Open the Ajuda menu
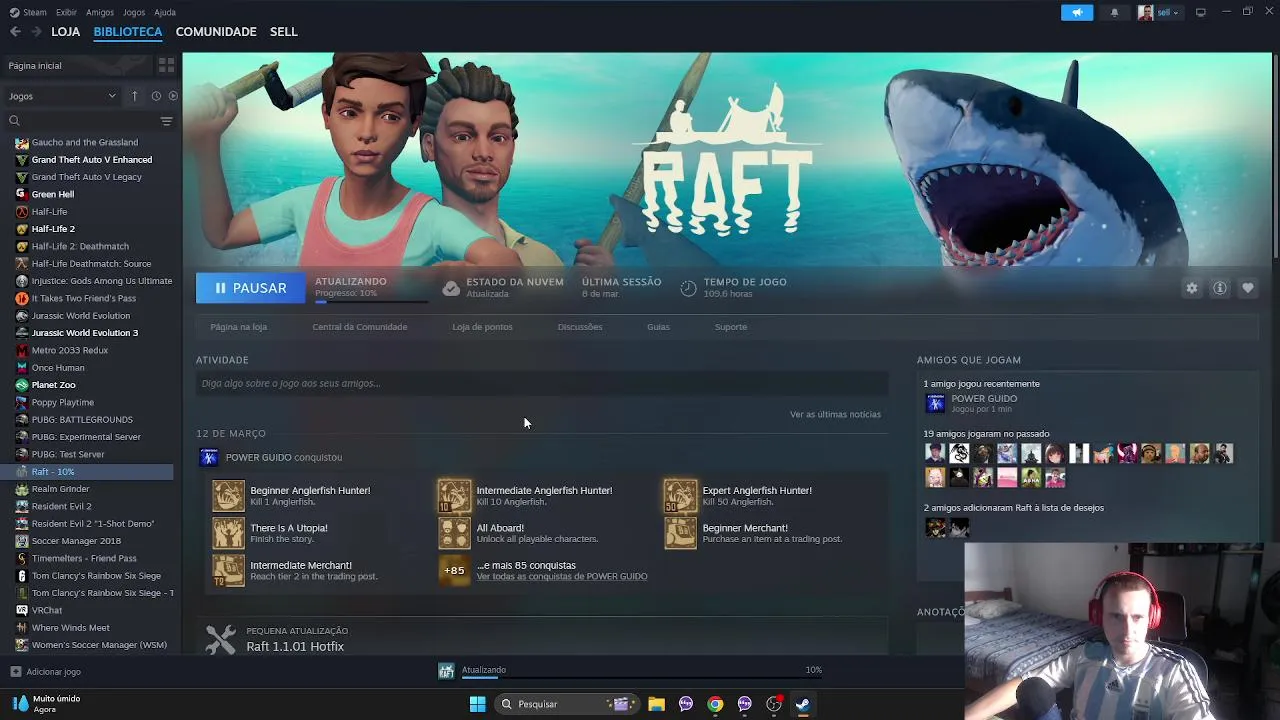The height and width of the screenshot is (720, 1280). point(165,12)
